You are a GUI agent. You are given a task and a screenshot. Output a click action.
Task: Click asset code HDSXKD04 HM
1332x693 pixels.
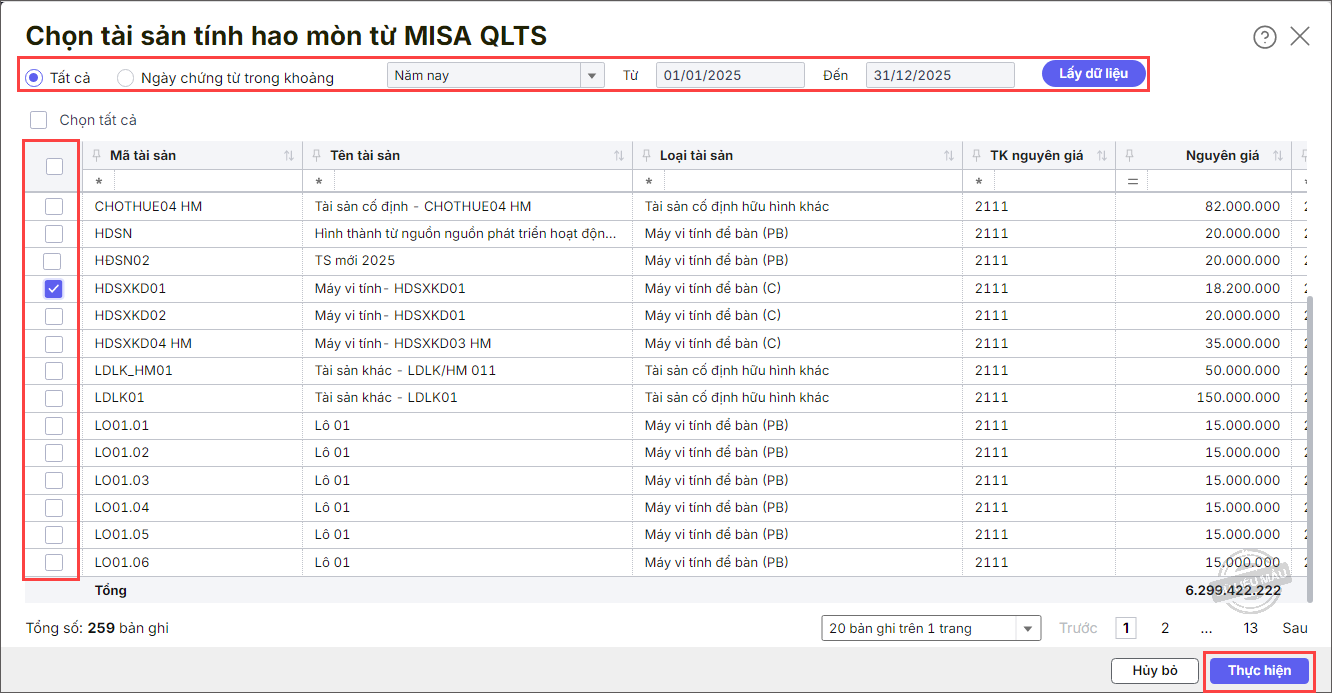tap(143, 343)
